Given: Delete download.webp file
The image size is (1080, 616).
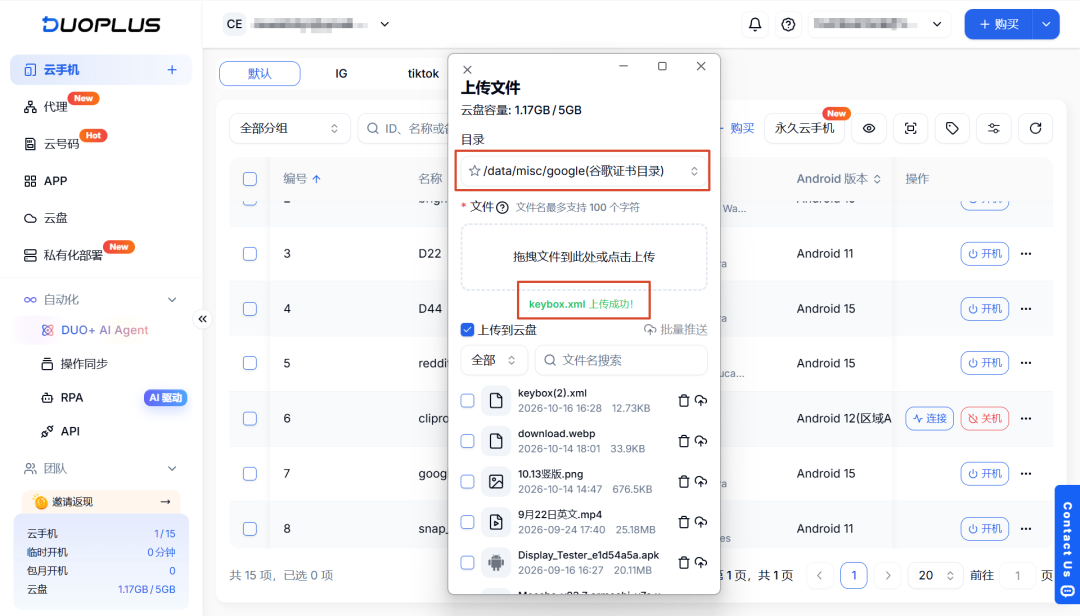Looking at the screenshot, I should pos(683,441).
